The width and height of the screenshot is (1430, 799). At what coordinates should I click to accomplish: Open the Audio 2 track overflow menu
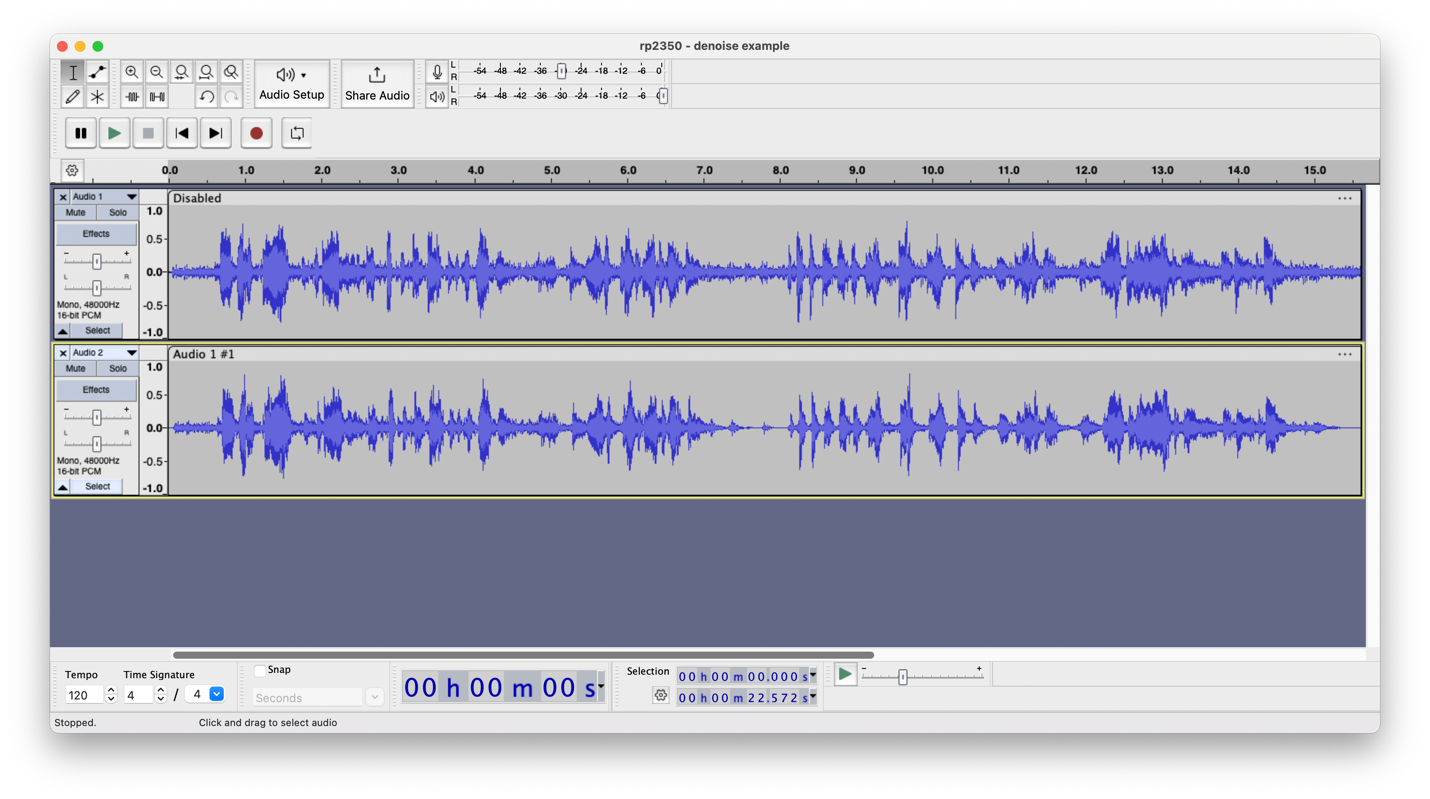point(1345,354)
